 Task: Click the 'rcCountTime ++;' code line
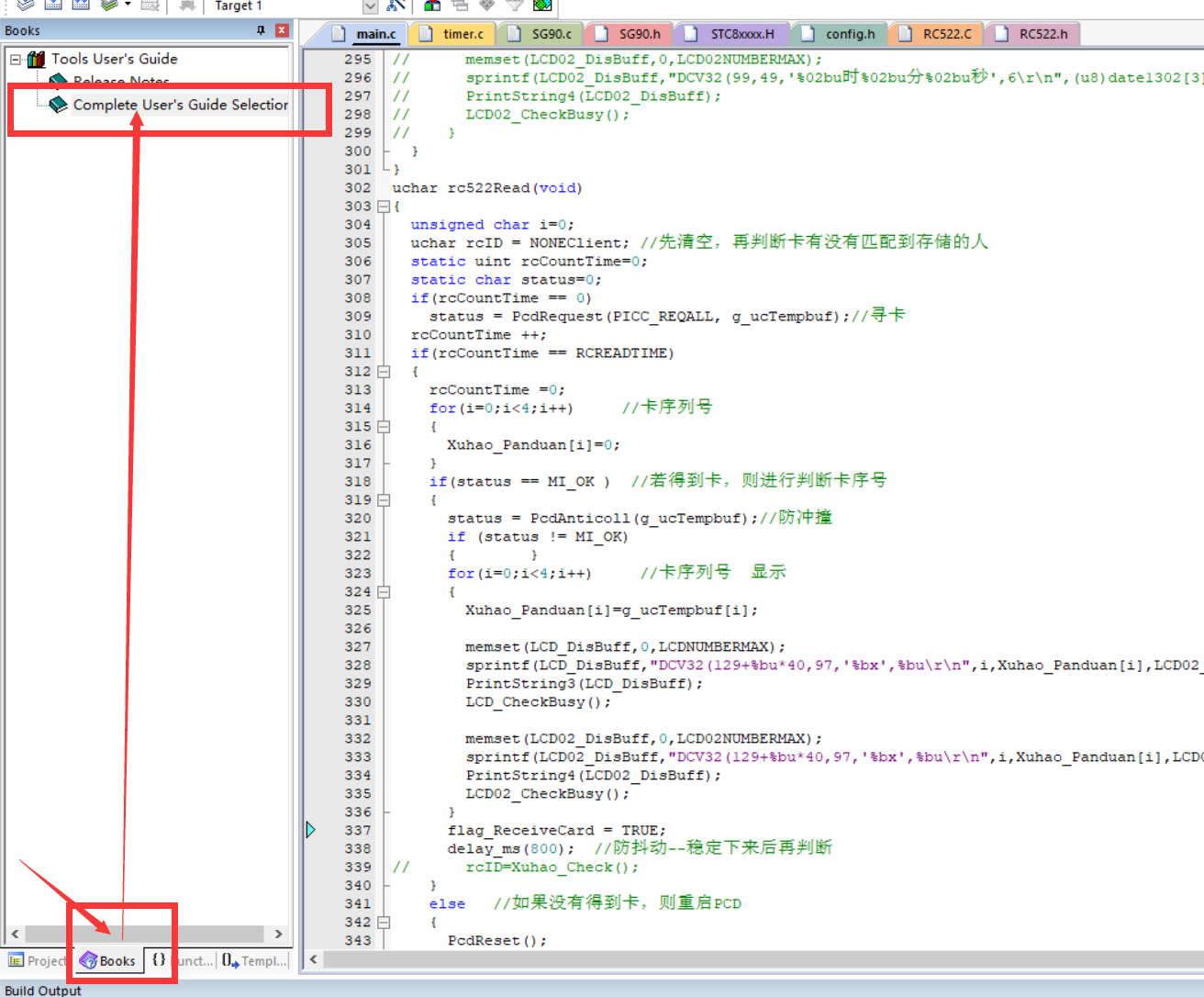point(478,335)
